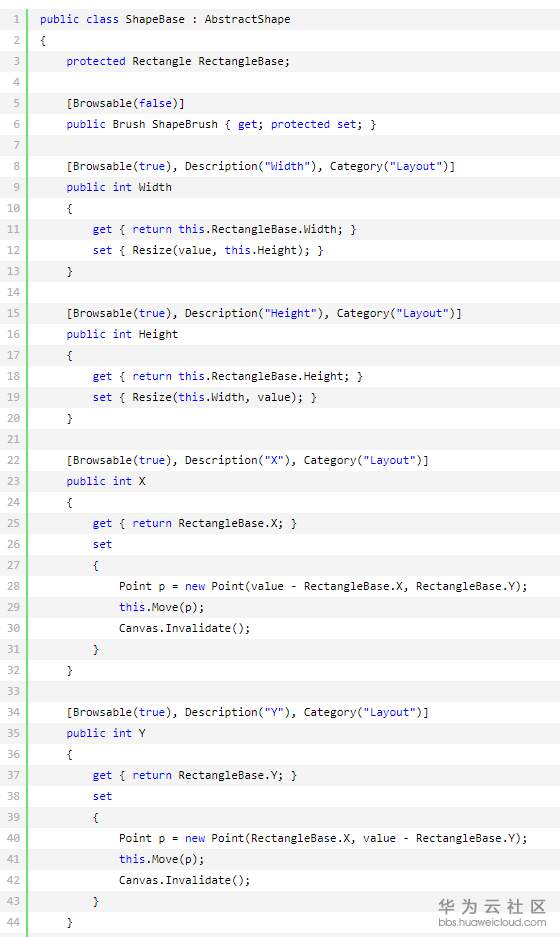Click 'return RectangleBase.Y;' getter line
Viewport: 560px width, 937px height.
195,775
